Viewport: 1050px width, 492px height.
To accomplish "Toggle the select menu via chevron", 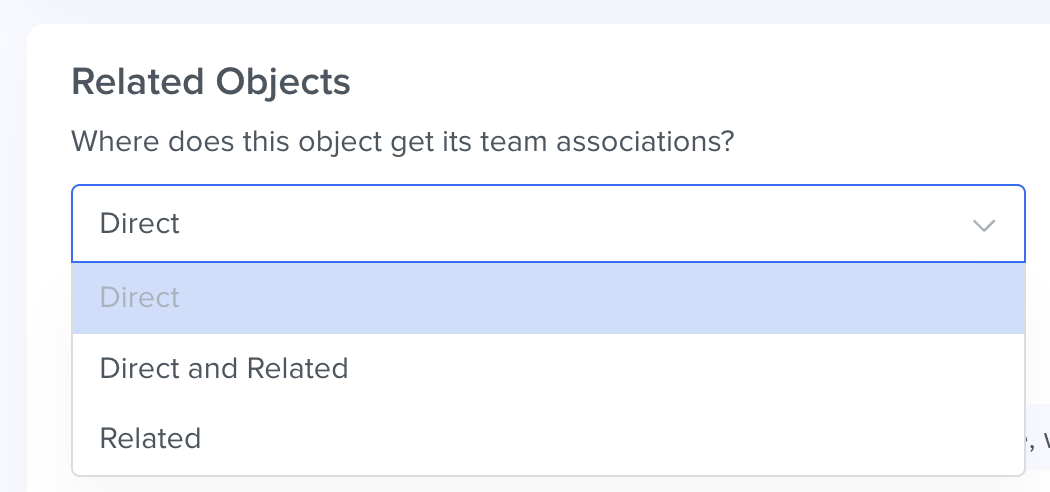I will 984,225.
